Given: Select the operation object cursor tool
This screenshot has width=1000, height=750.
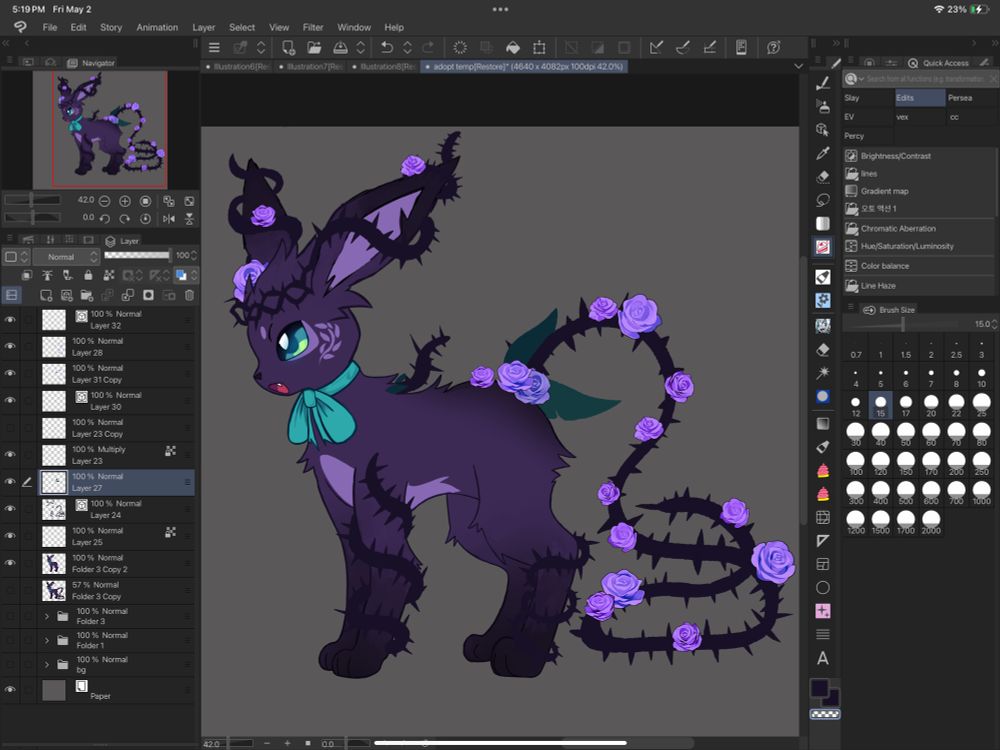Looking at the screenshot, I should 823,129.
